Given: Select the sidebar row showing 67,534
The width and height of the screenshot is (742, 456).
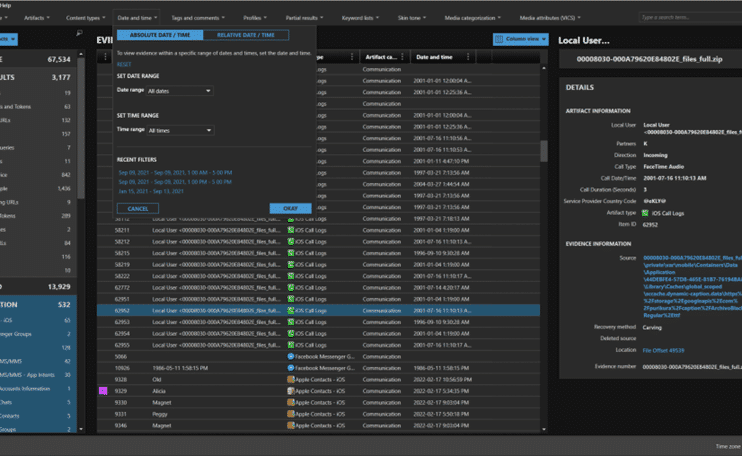Looking at the screenshot, I should pyautogui.click(x=38, y=59).
